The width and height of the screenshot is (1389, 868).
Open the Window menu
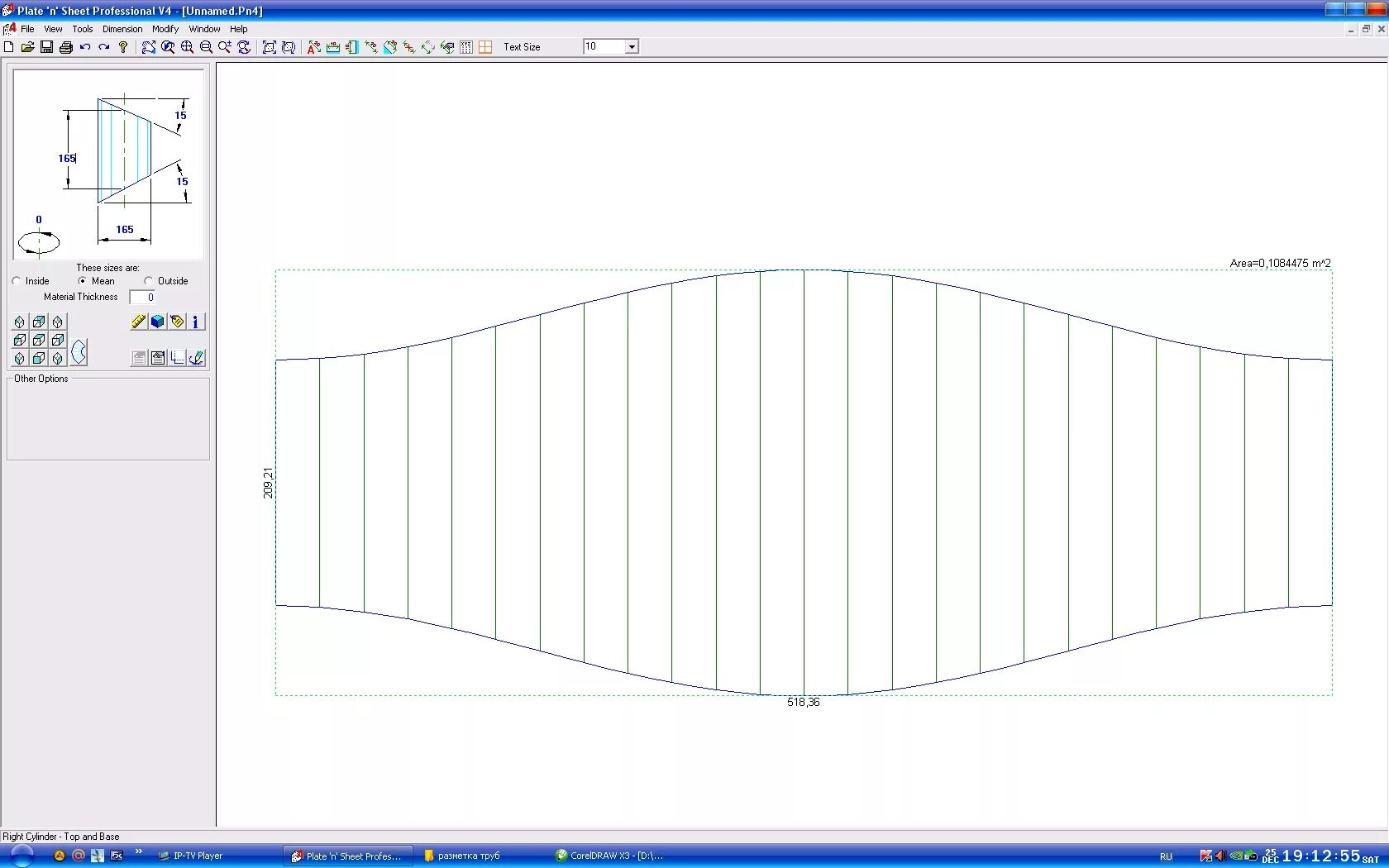click(204, 29)
